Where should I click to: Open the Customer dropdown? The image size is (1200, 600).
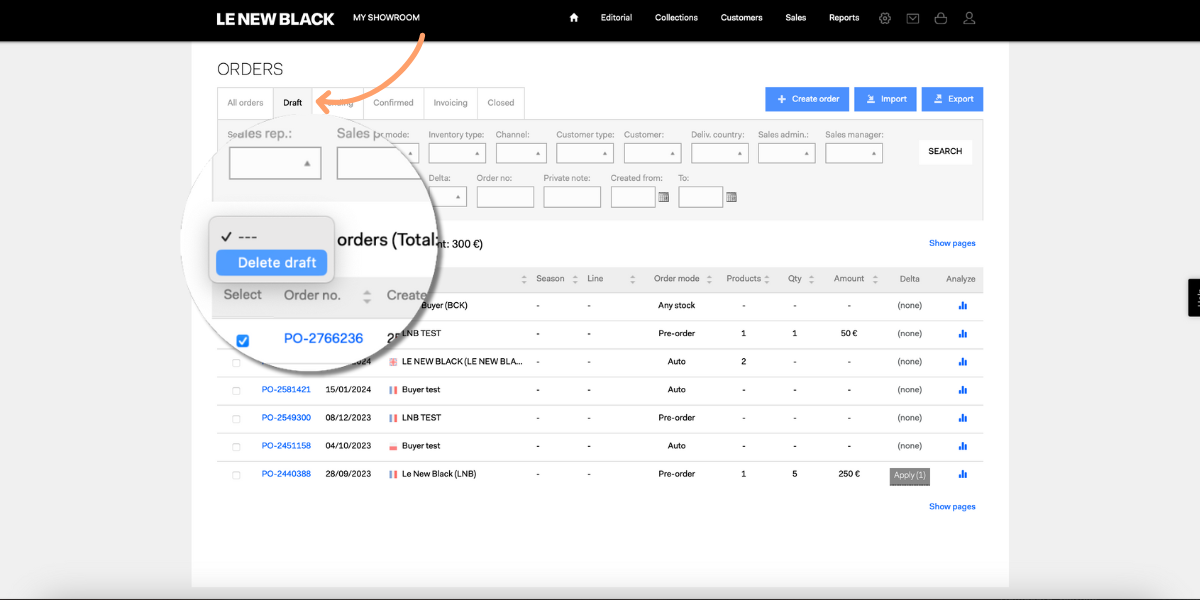click(x=652, y=153)
